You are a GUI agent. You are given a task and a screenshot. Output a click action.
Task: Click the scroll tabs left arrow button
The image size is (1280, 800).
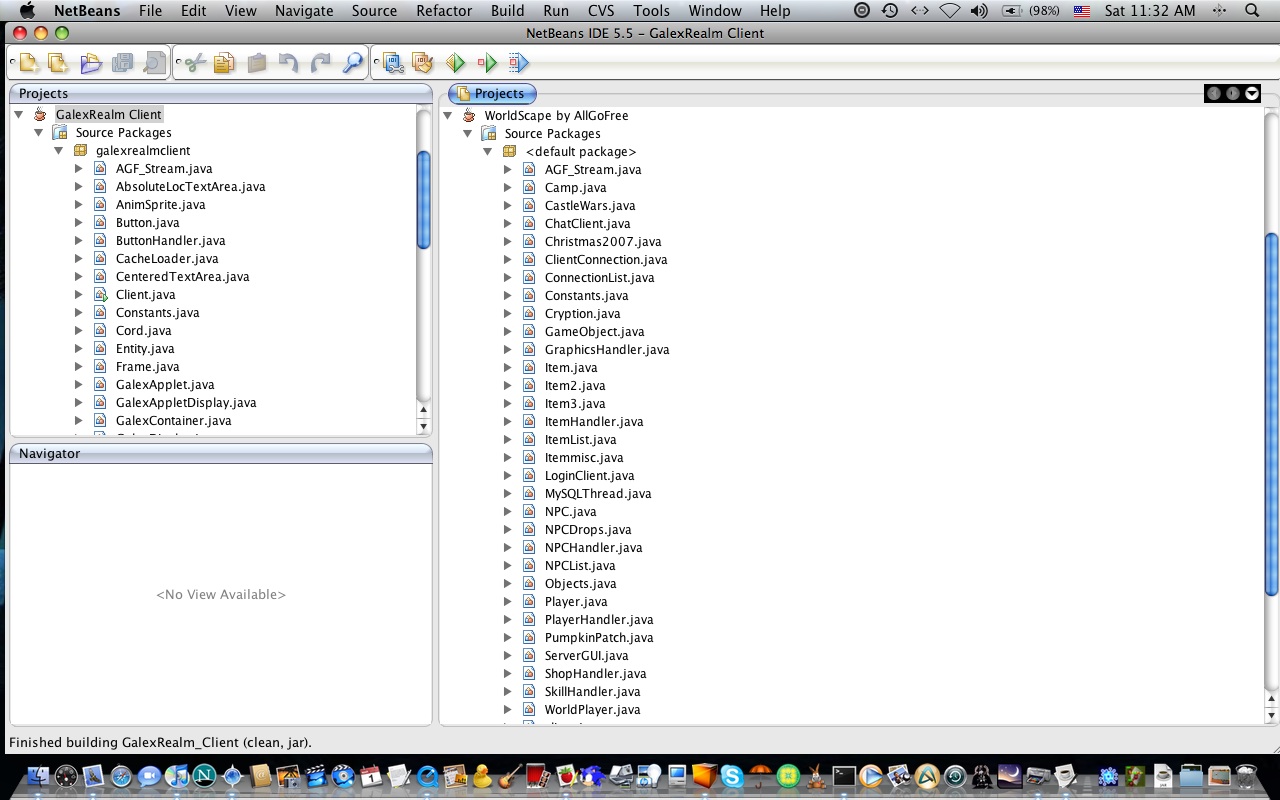pyautogui.click(x=1214, y=93)
